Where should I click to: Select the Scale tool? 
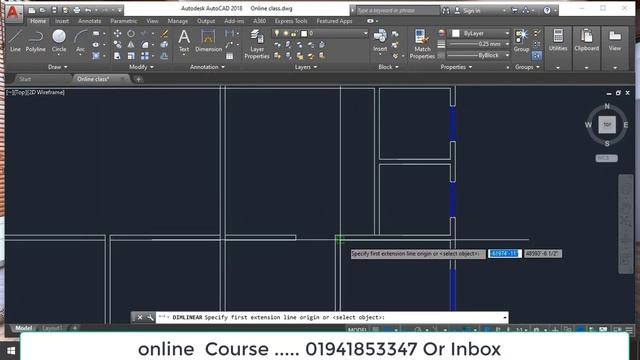pyautogui.click(x=131, y=56)
